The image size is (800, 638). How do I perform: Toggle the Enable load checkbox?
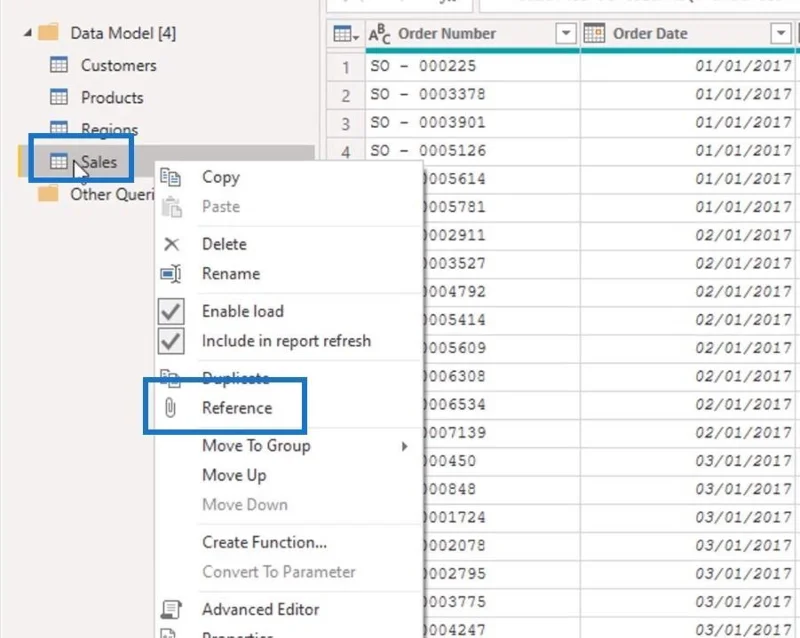pos(171,311)
